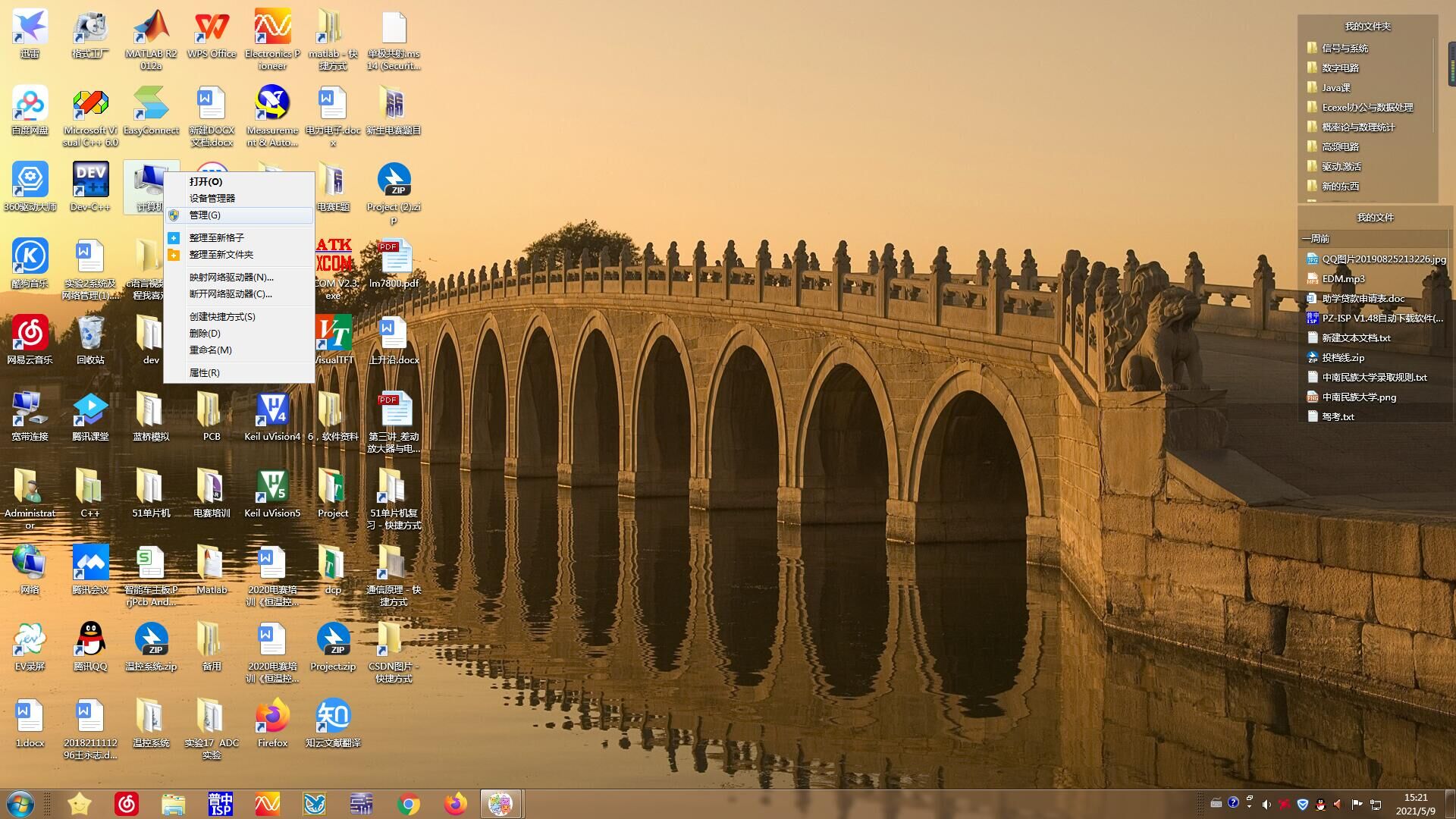Select the Electronics Pioneer icon
1456x819 pixels.
(x=272, y=39)
